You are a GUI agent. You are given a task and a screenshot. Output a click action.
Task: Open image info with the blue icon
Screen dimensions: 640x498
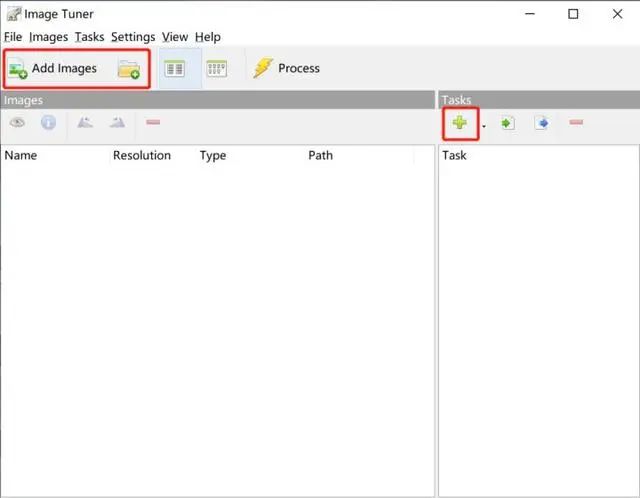tap(49, 122)
